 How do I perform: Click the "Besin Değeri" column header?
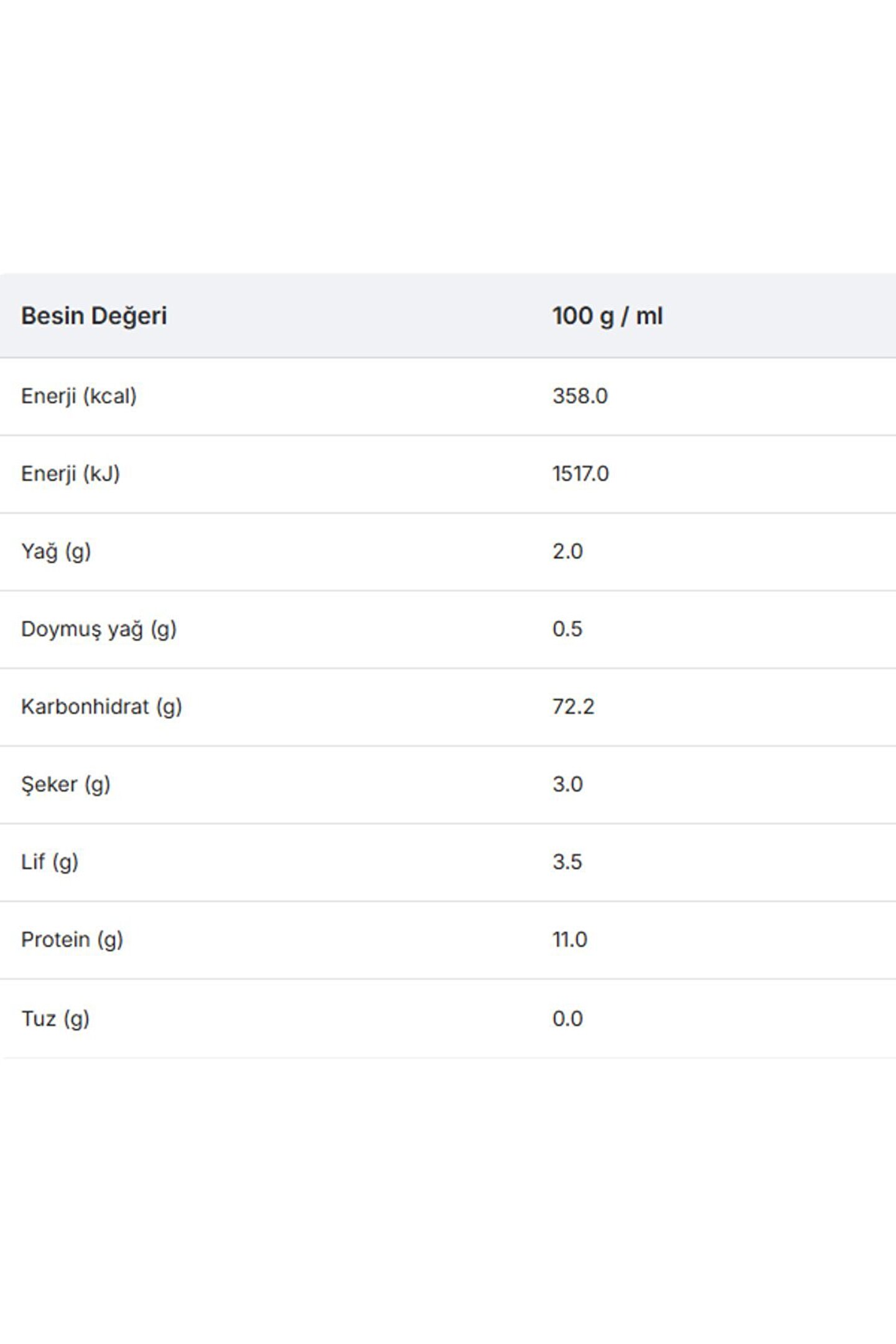click(94, 316)
